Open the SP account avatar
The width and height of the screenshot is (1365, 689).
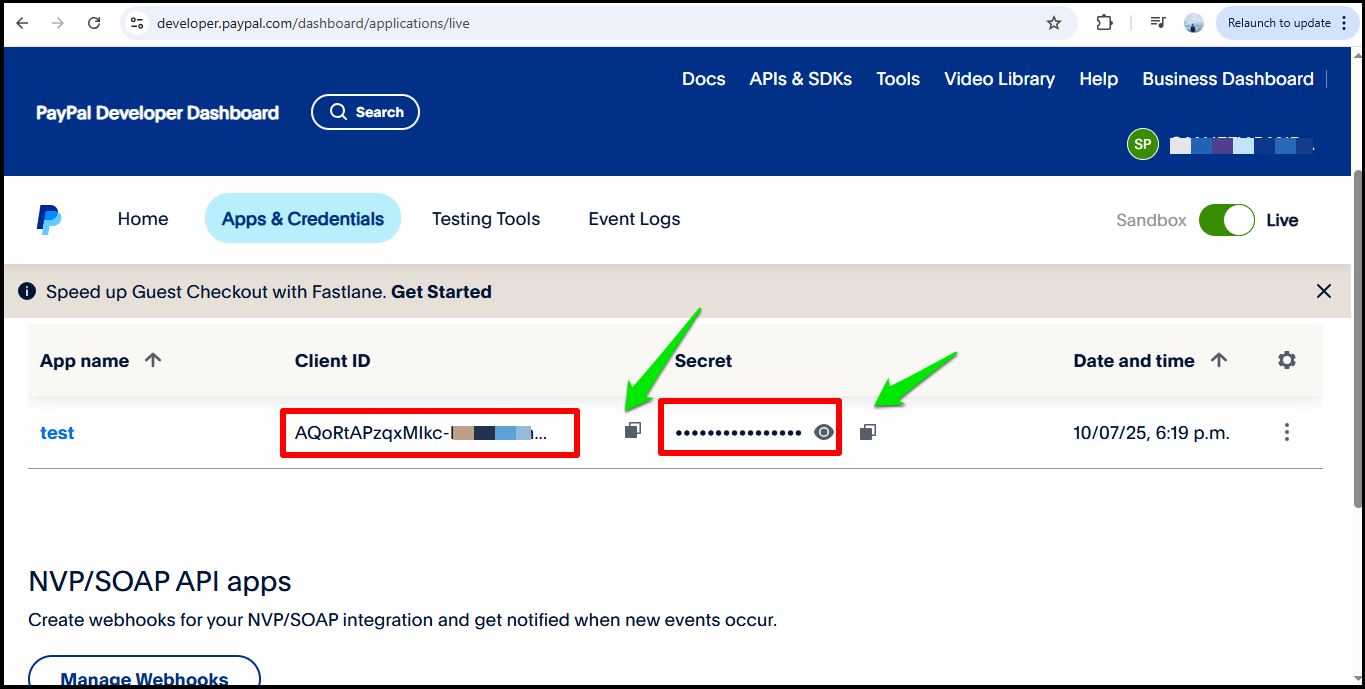(1143, 144)
